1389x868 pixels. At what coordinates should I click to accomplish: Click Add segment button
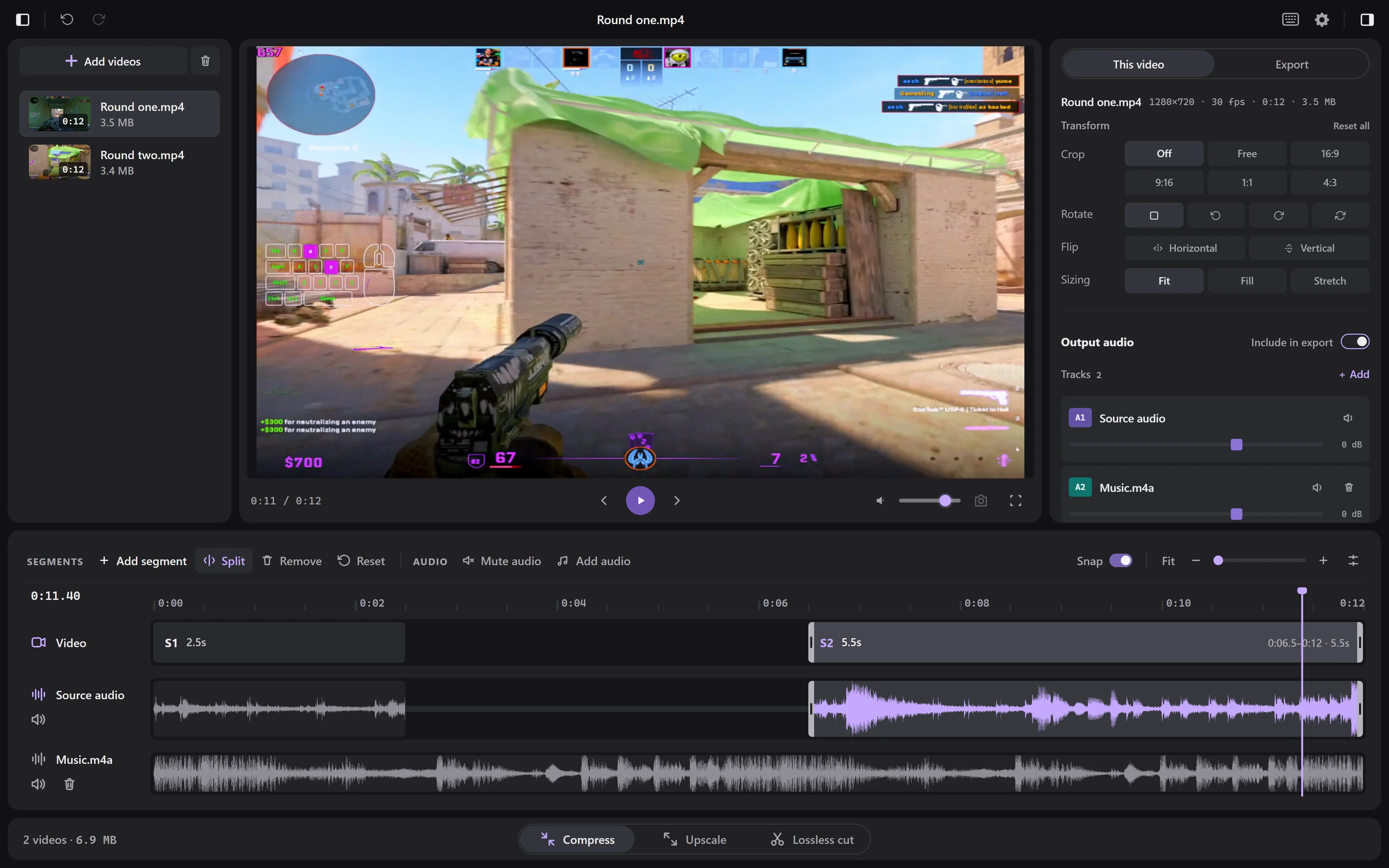[143, 561]
